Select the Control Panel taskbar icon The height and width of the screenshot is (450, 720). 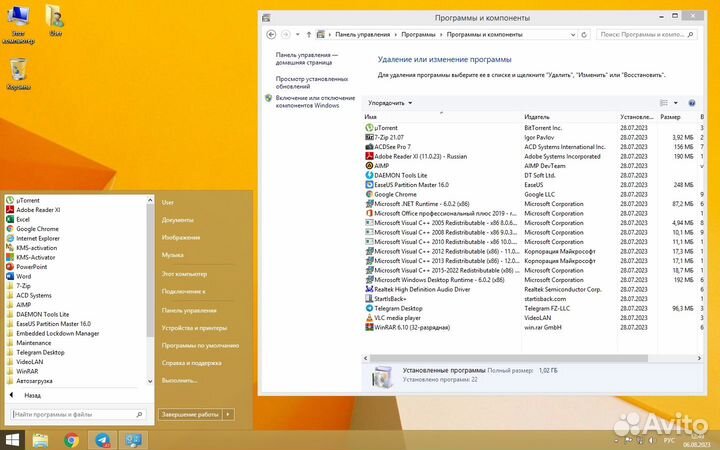point(133,440)
